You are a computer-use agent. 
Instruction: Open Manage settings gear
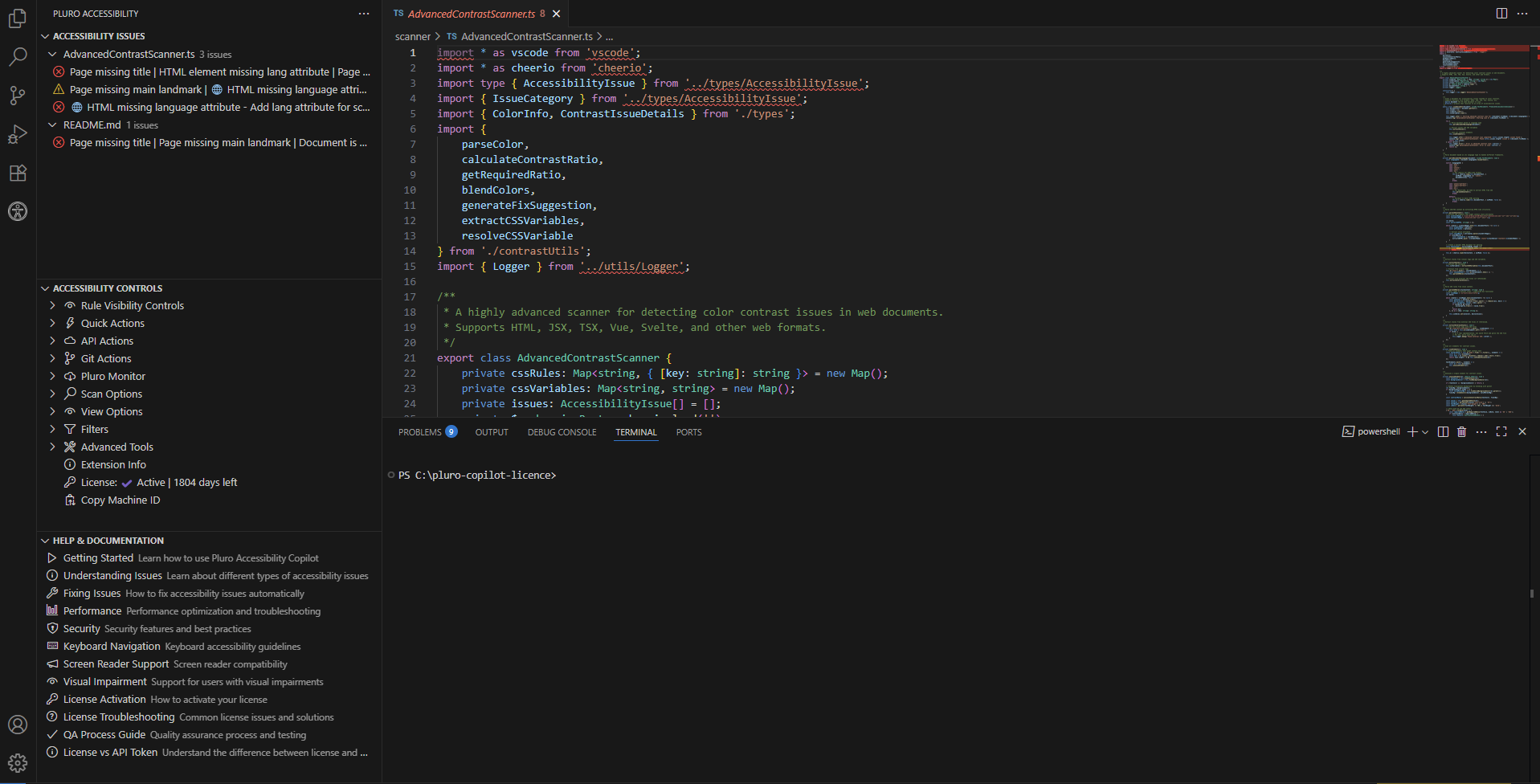pyautogui.click(x=18, y=763)
